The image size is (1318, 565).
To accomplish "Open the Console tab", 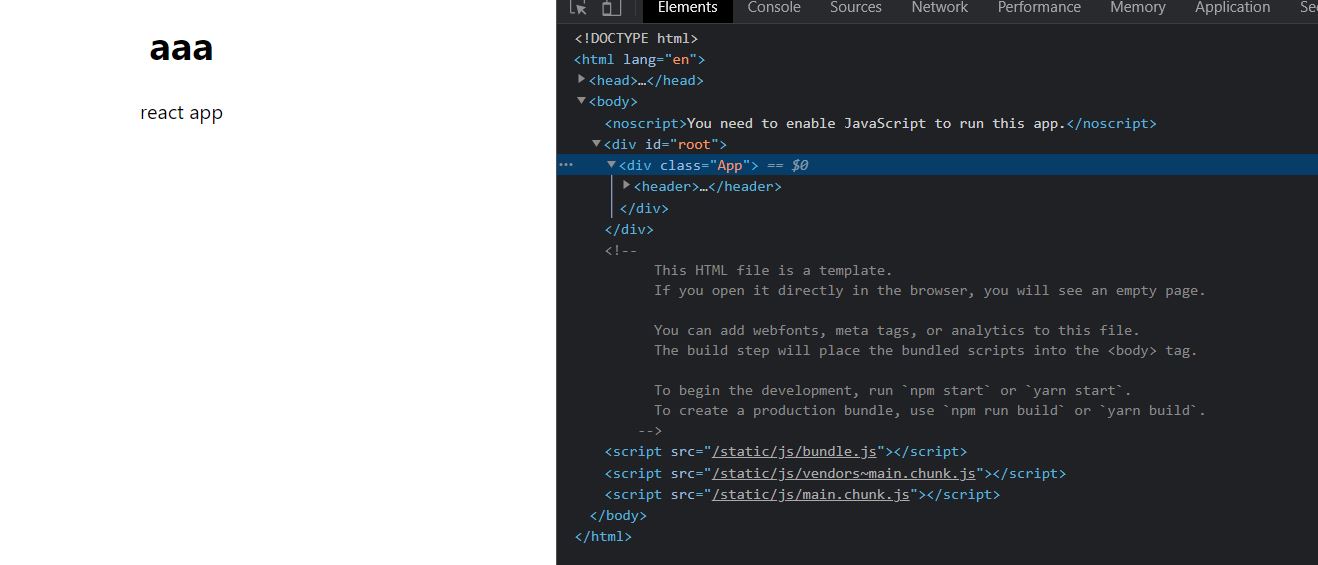I will click(x=774, y=8).
